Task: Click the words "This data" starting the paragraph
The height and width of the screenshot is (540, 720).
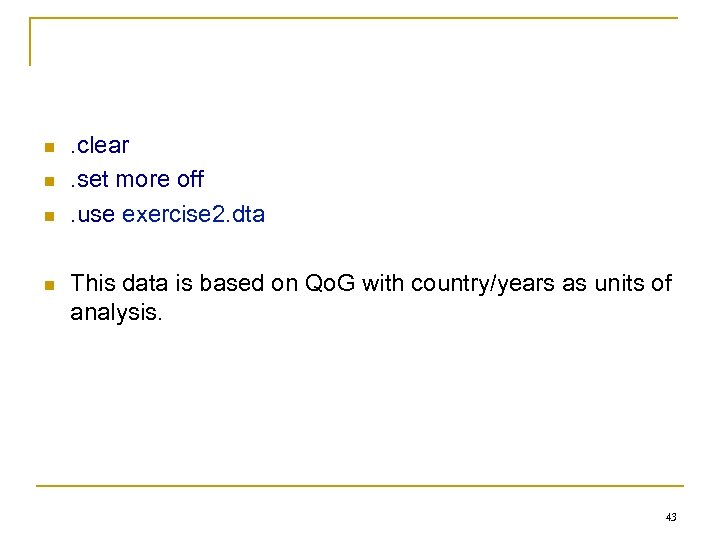Action: click(x=113, y=284)
